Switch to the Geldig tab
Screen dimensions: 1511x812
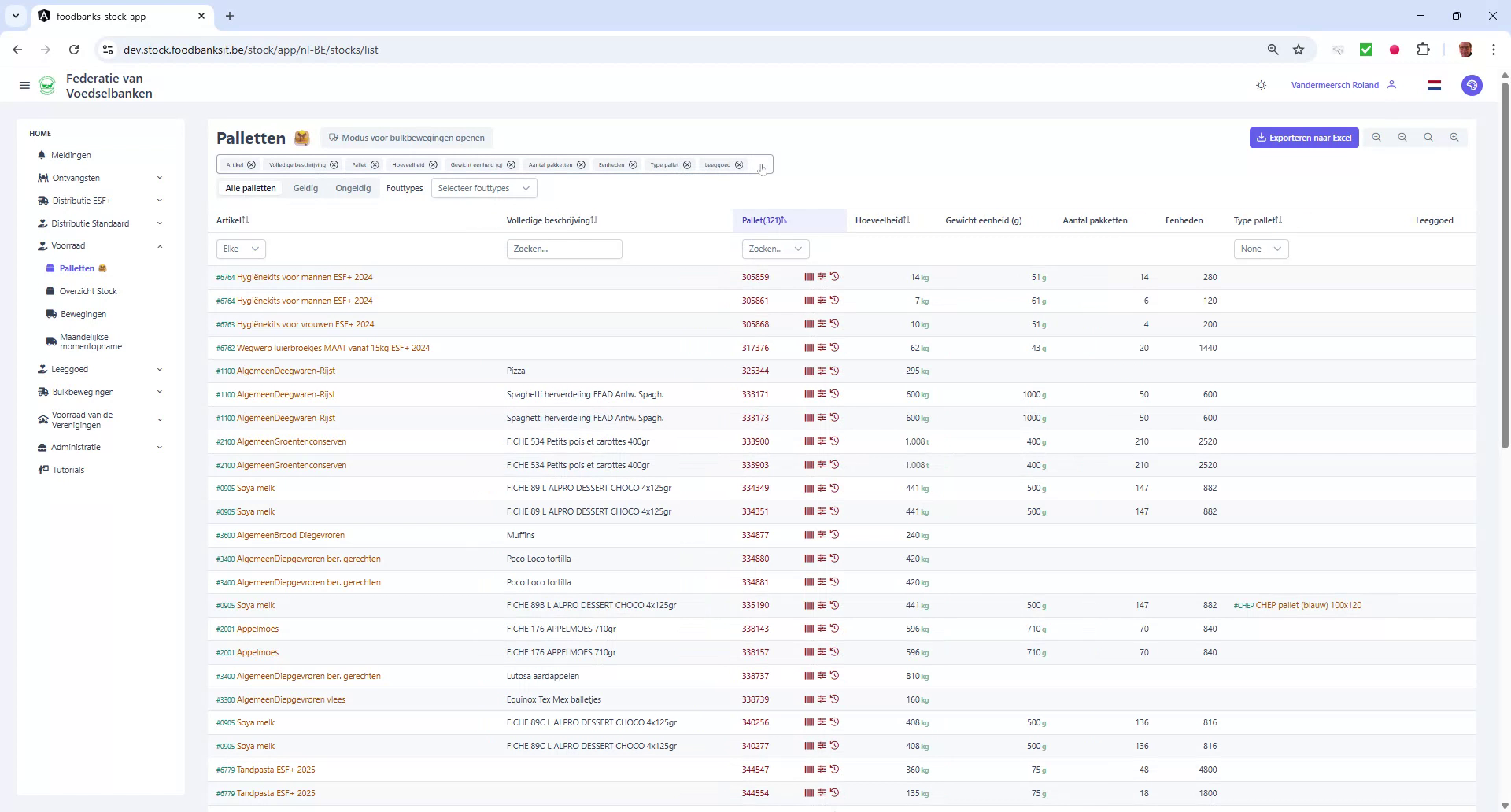pyautogui.click(x=305, y=188)
